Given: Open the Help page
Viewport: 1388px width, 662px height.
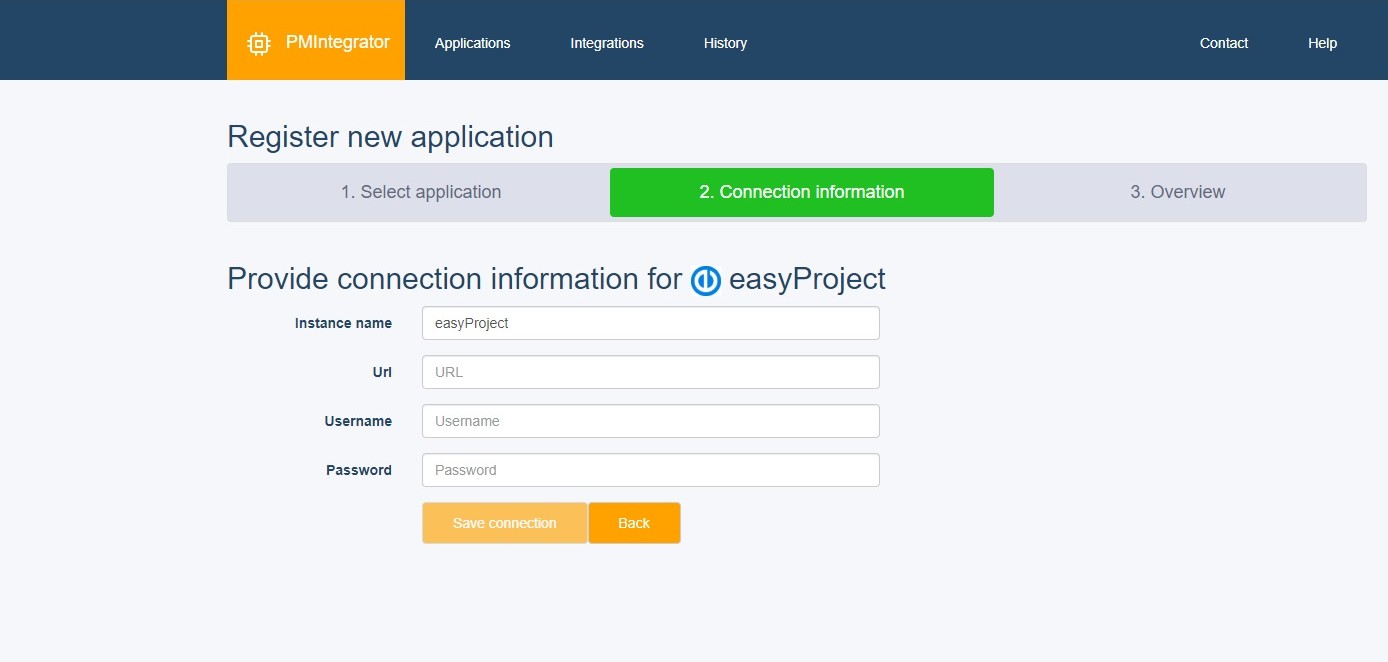Looking at the screenshot, I should 1322,43.
